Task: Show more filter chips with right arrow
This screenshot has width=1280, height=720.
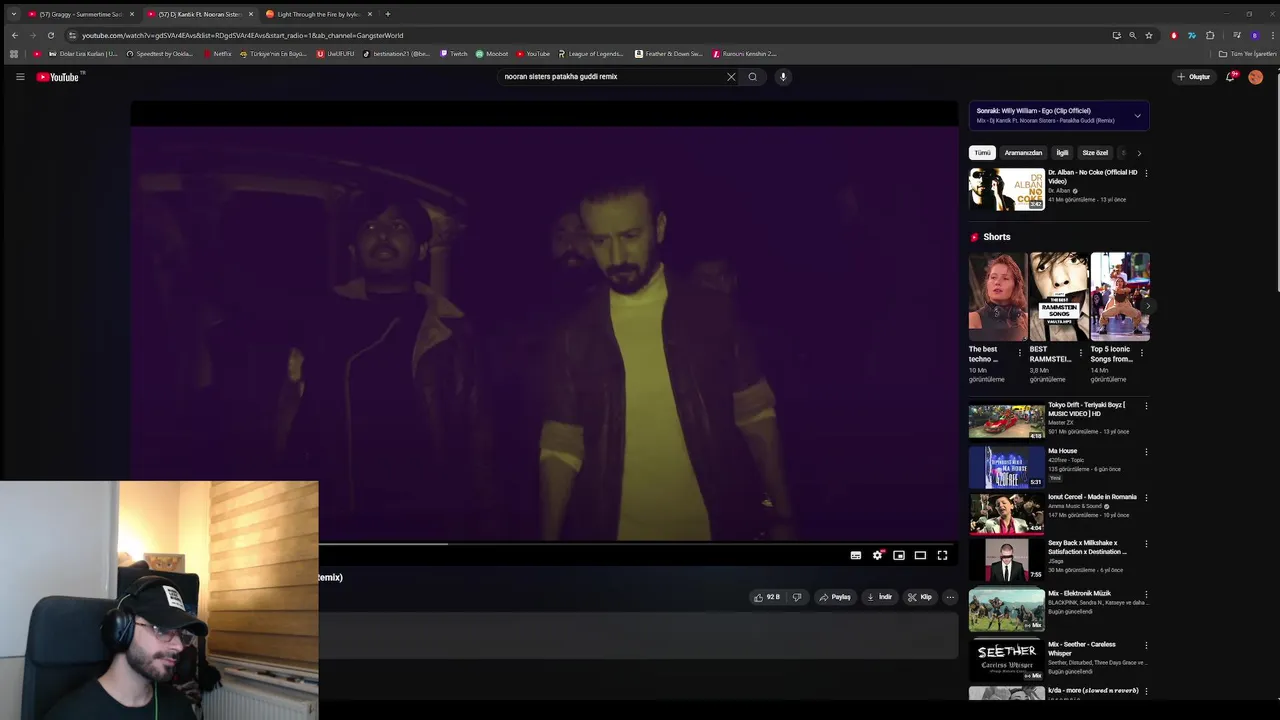Action: pyautogui.click(x=1139, y=153)
